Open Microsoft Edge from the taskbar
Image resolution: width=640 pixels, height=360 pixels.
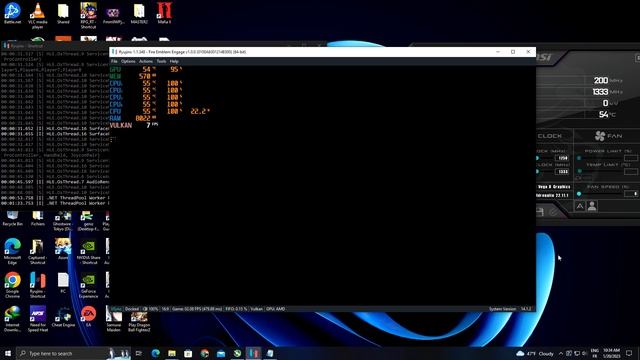pyautogui.click(x=156, y=353)
